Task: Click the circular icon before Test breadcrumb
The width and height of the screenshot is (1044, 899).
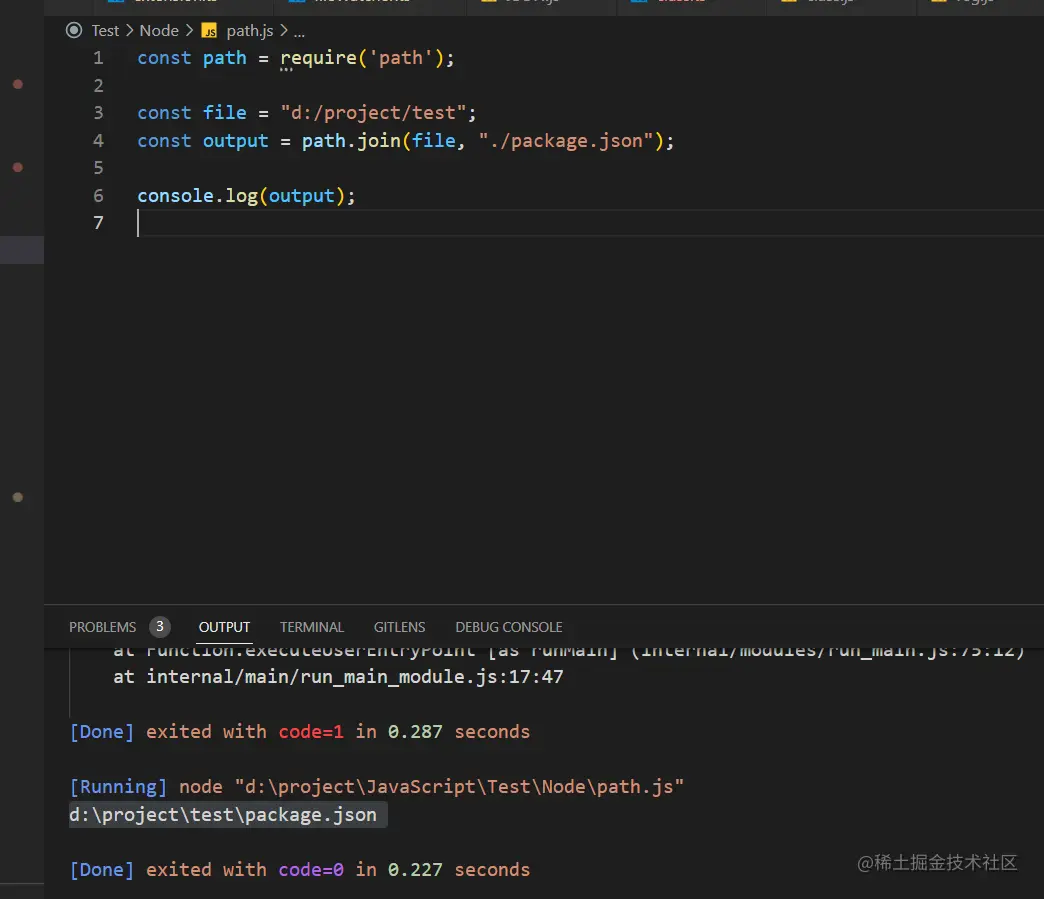Action: 74,30
